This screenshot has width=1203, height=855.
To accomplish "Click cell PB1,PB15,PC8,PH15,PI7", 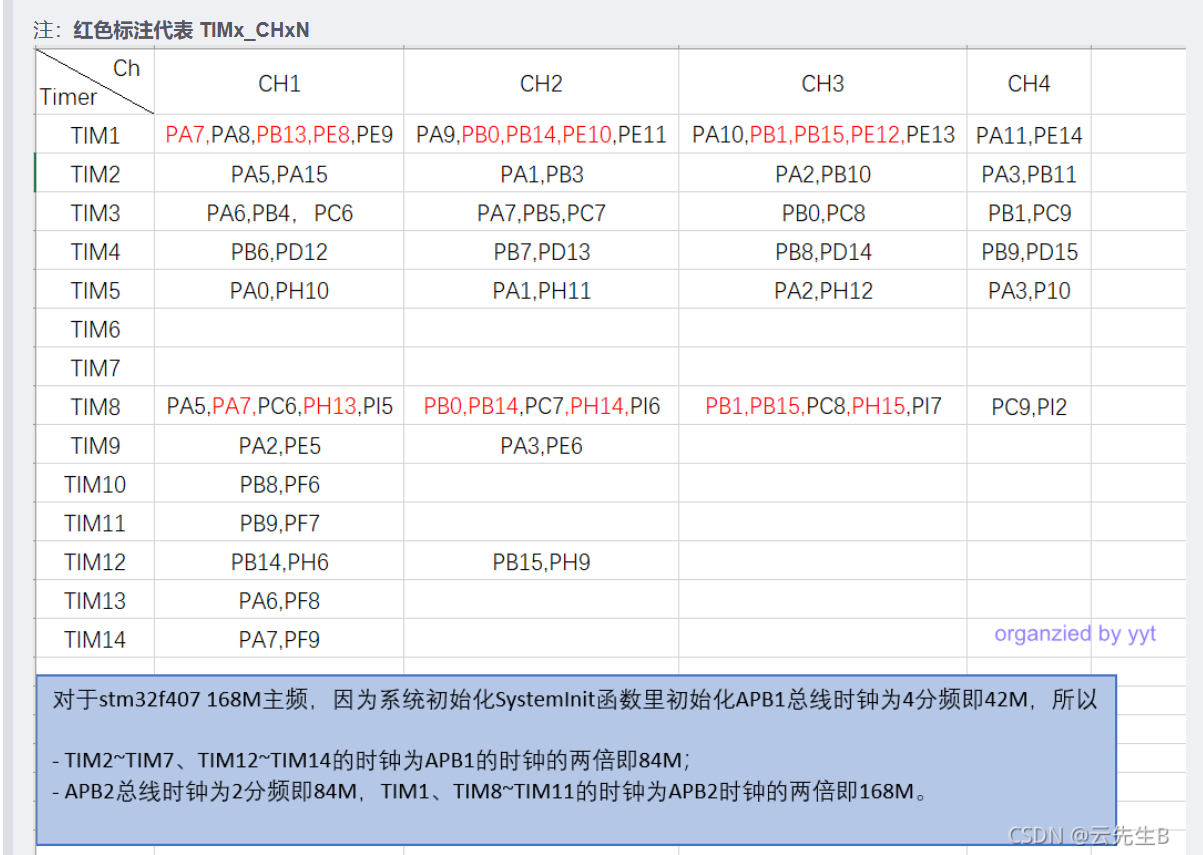I will click(x=822, y=407).
